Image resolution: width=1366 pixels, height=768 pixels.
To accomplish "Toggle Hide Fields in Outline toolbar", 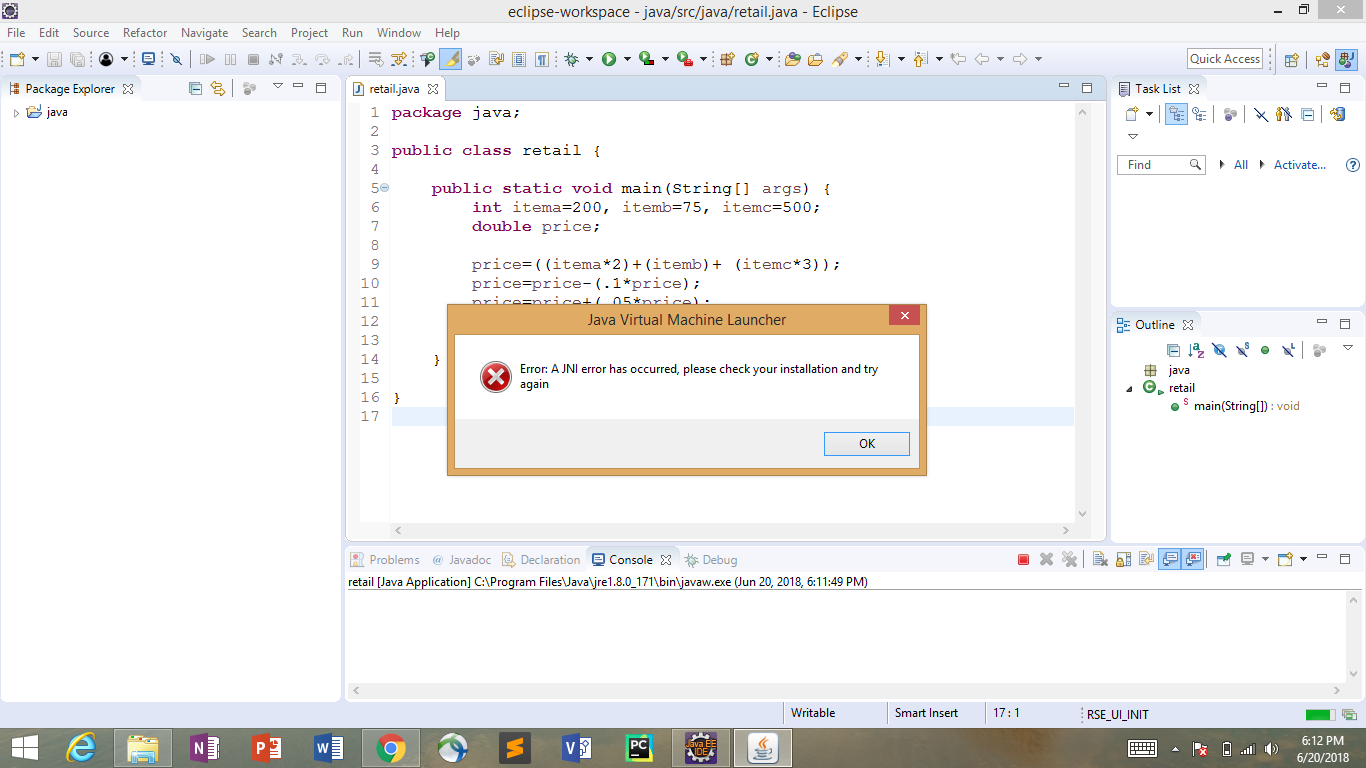I will tap(1219, 350).
